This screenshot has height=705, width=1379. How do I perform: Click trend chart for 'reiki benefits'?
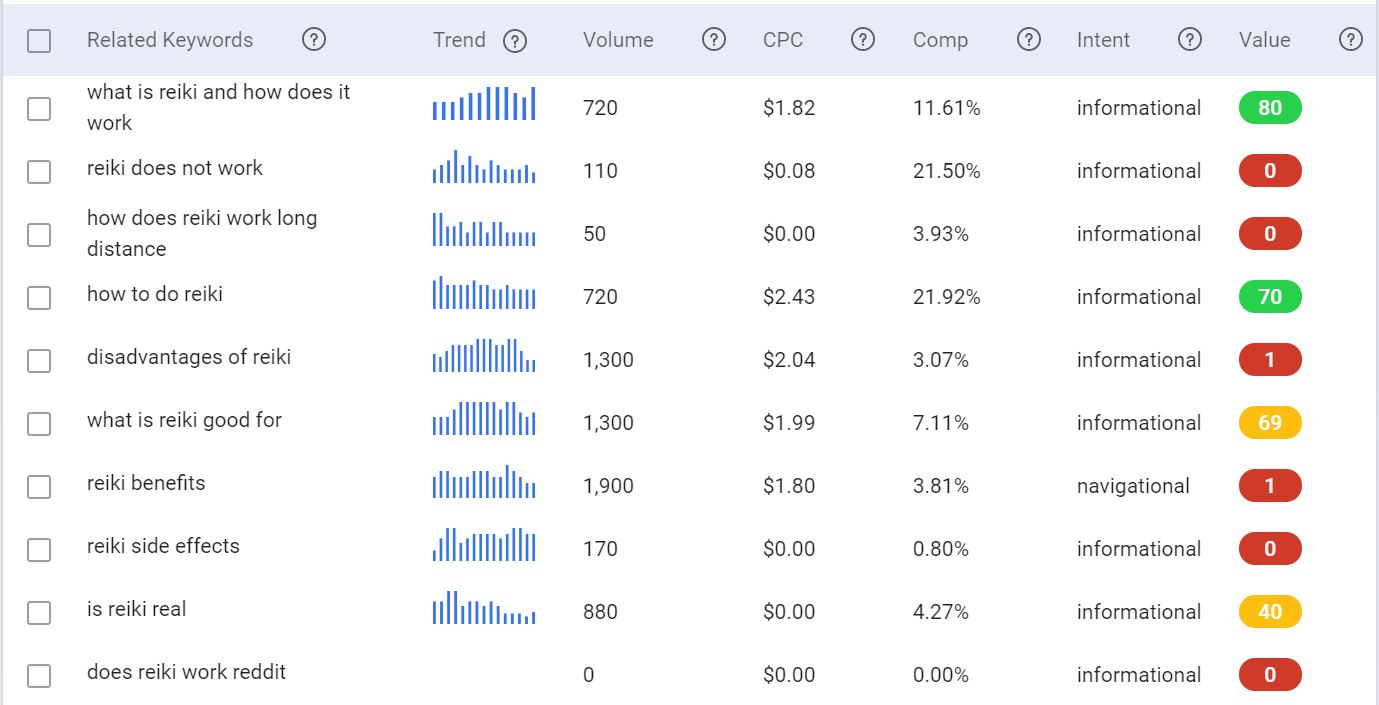point(484,481)
